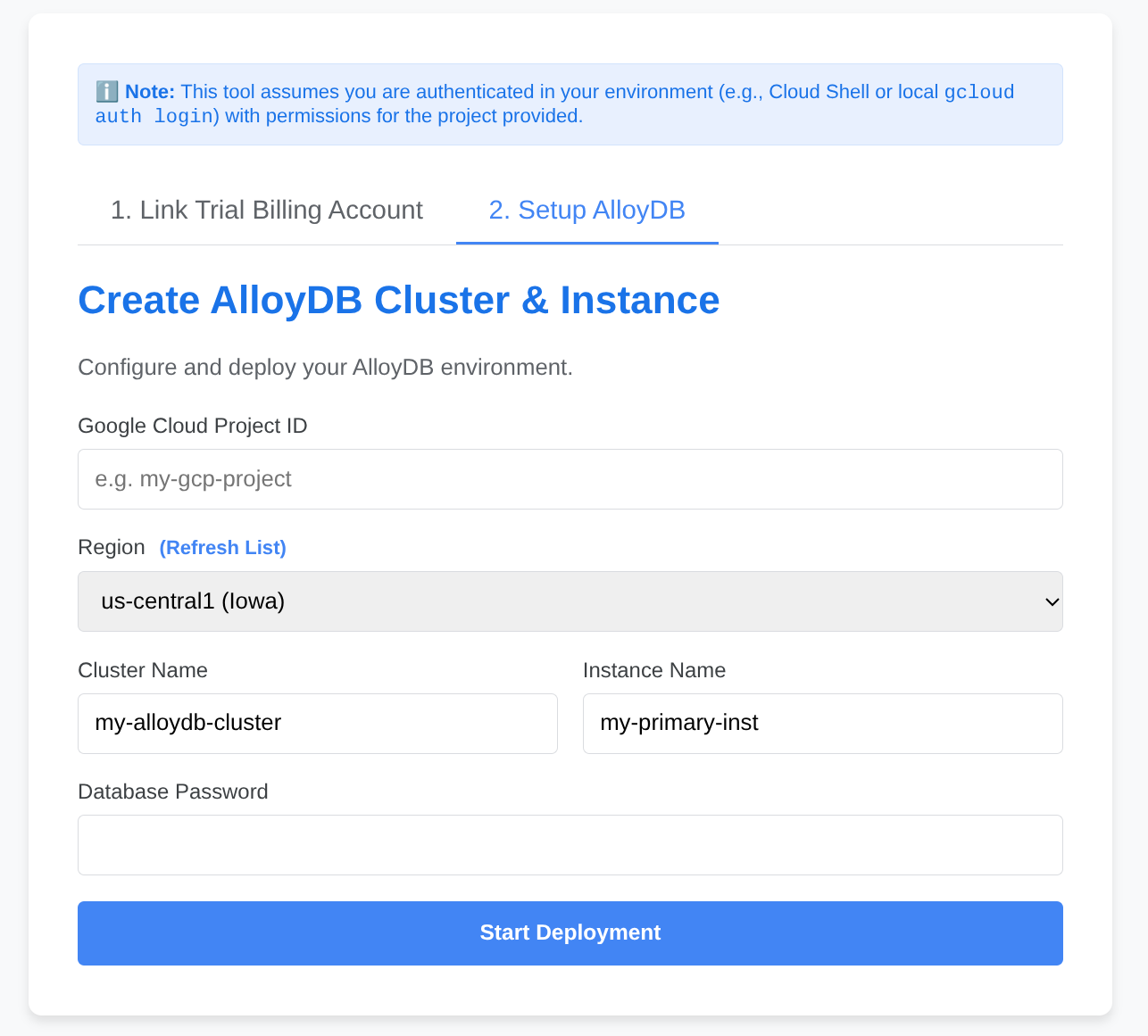1148x1036 pixels.
Task: Click the 'Configure and deploy' description text
Action: point(325,368)
